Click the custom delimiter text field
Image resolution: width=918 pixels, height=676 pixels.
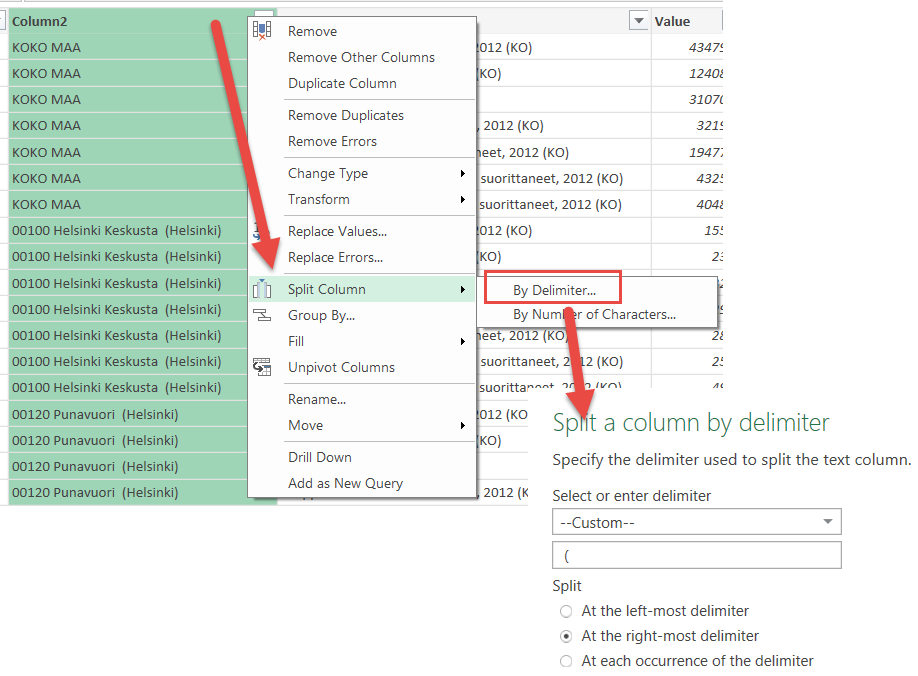tap(696, 555)
